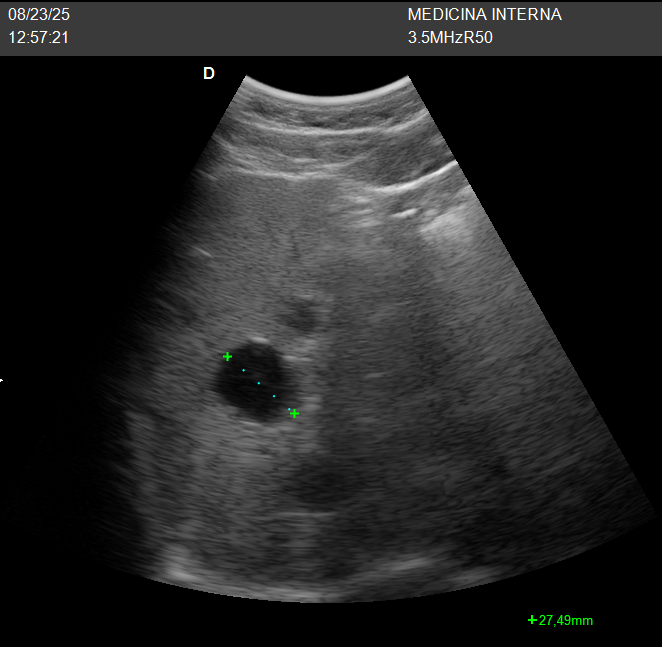Click the 3.5MHzR50 probe frequency label
Screen dimensions: 662x647
451,38
